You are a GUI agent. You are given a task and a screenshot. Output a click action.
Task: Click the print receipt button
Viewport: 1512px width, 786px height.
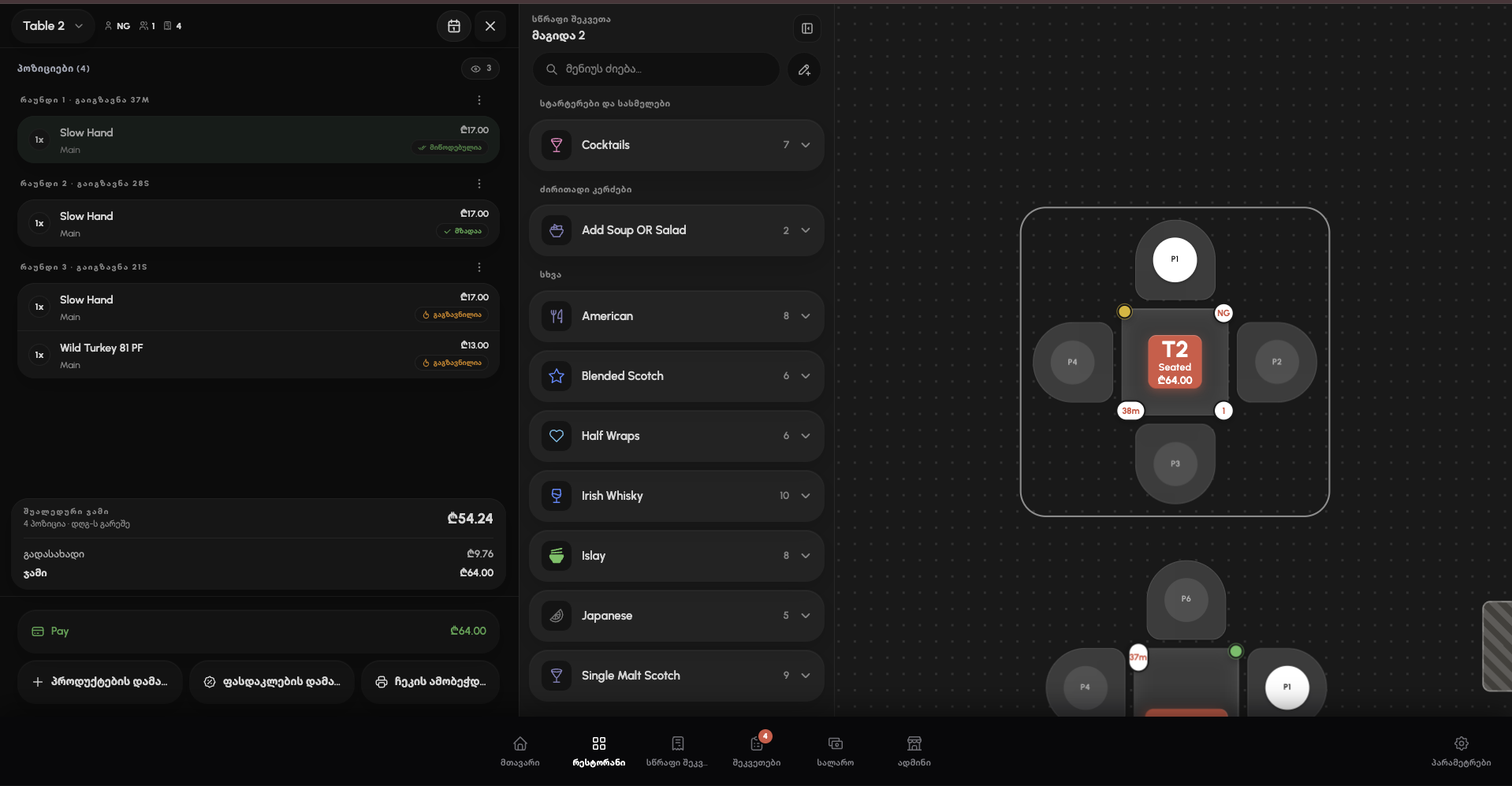point(431,682)
